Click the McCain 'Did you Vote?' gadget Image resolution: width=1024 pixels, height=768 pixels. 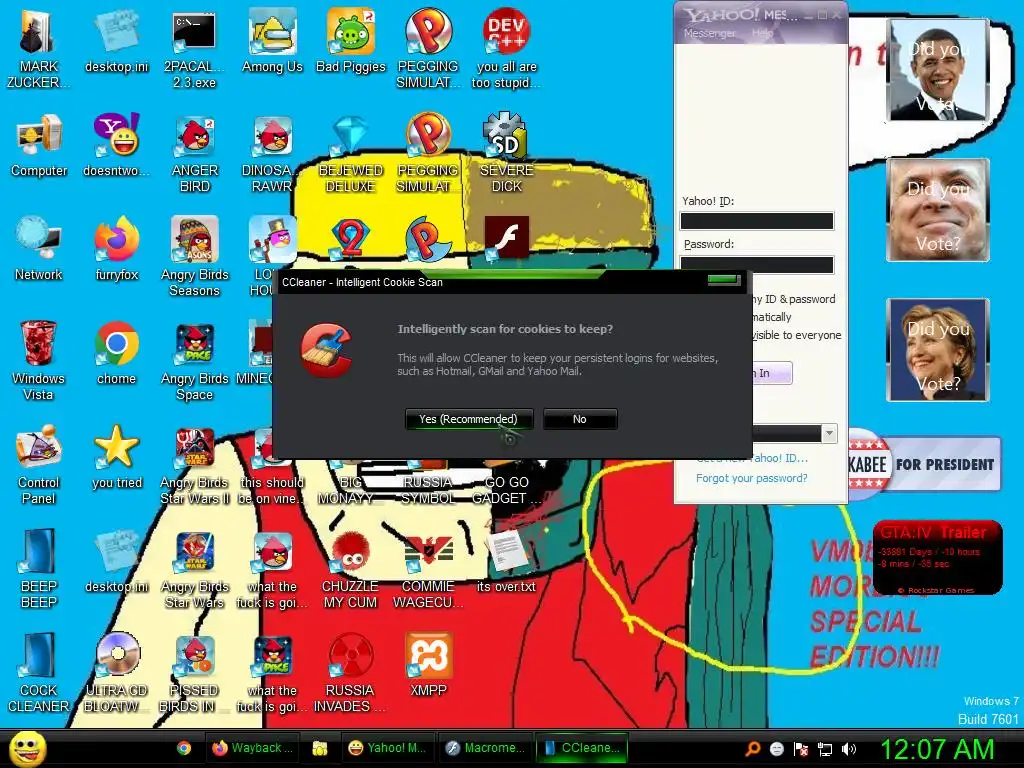938,210
